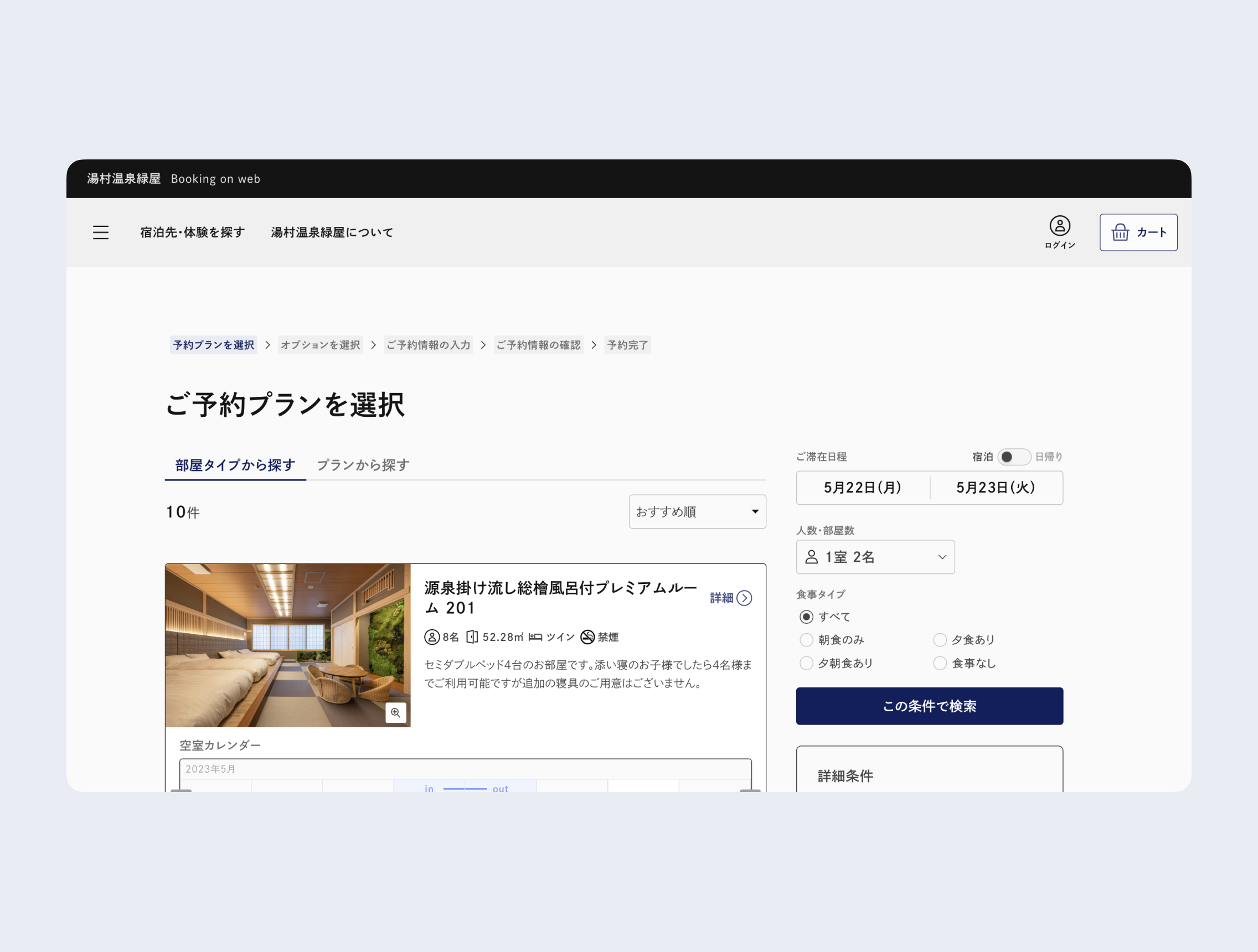Open the 湯村温泉緑屋について menu item
1258x952 pixels.
pos(332,232)
